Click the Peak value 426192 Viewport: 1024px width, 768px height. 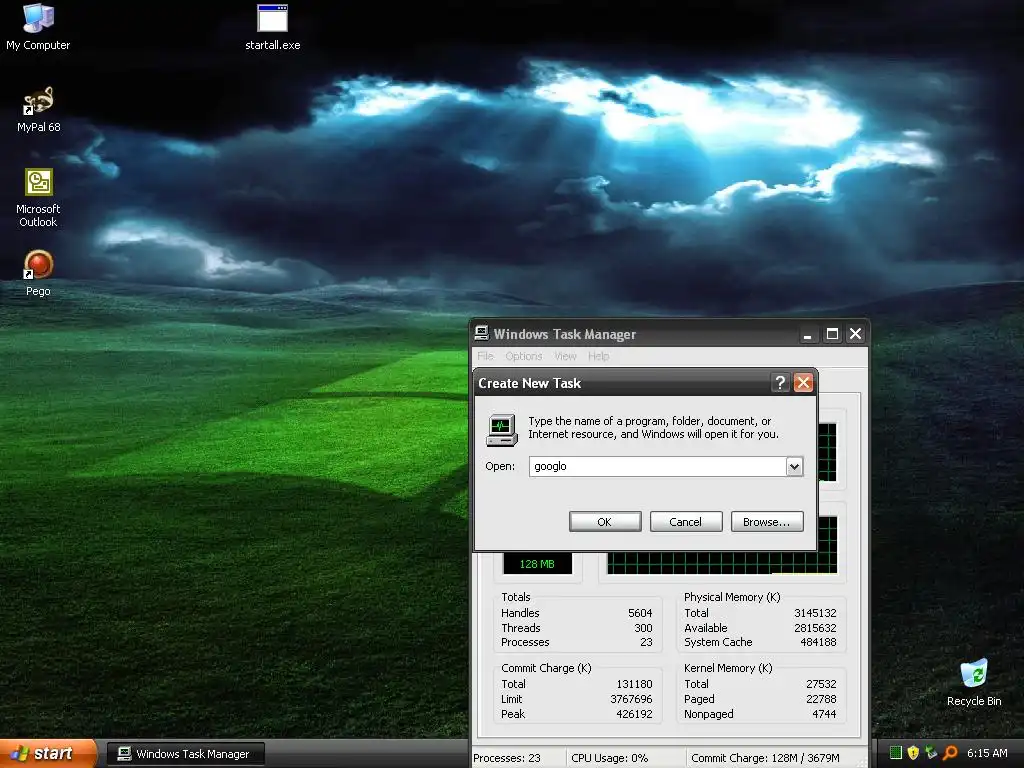(634, 714)
